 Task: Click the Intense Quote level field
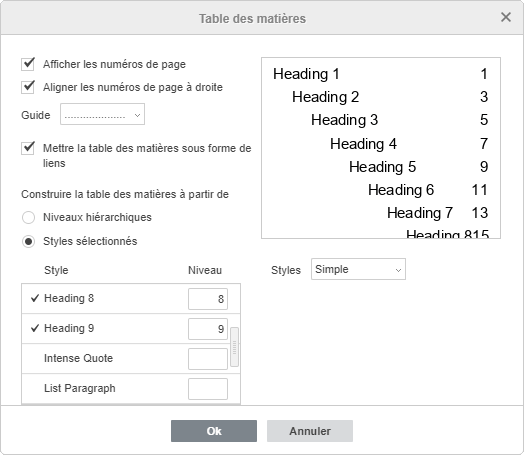pyautogui.click(x=208, y=359)
